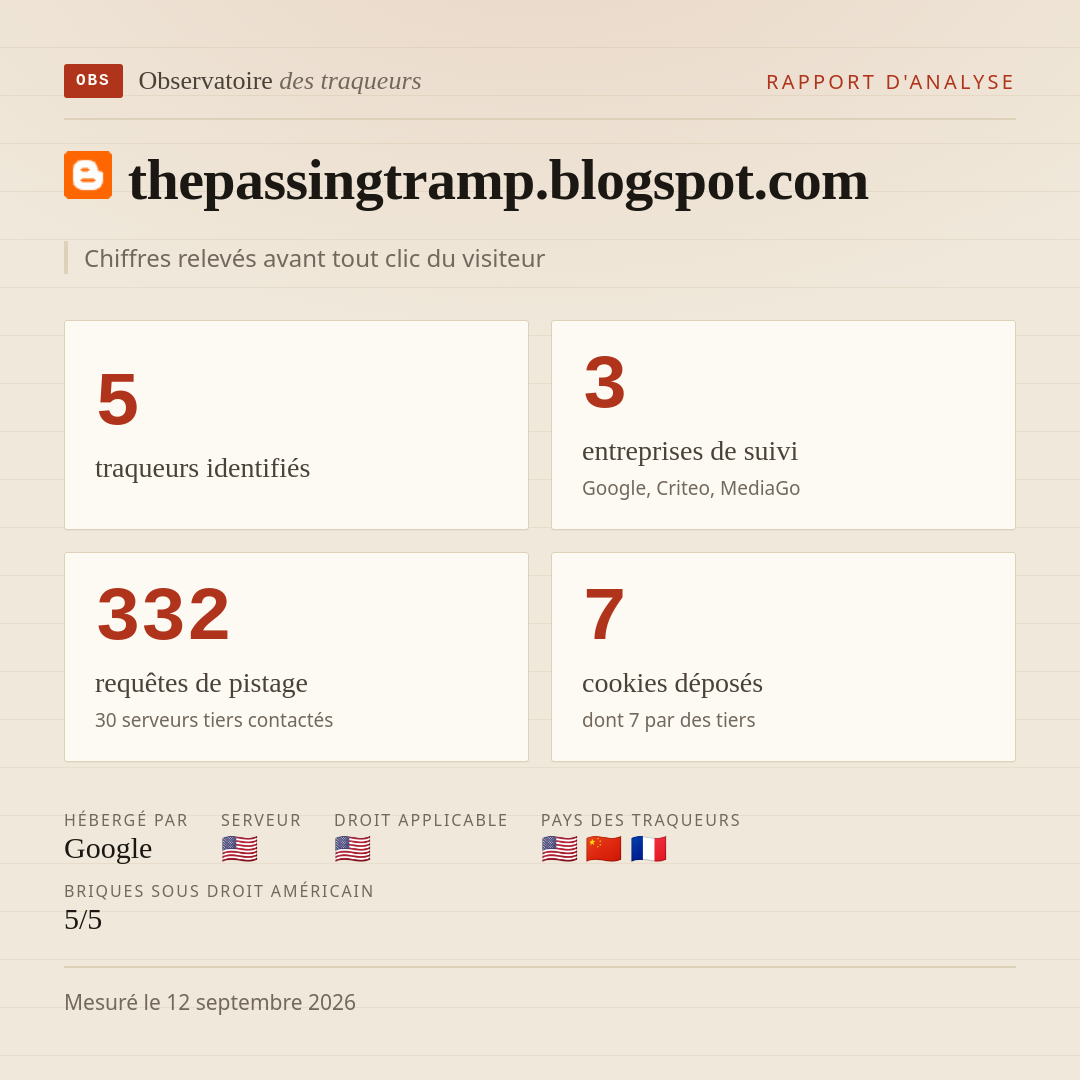Click the 'entreprises de suivi' label
The image size is (1080, 1080).
click(x=689, y=452)
